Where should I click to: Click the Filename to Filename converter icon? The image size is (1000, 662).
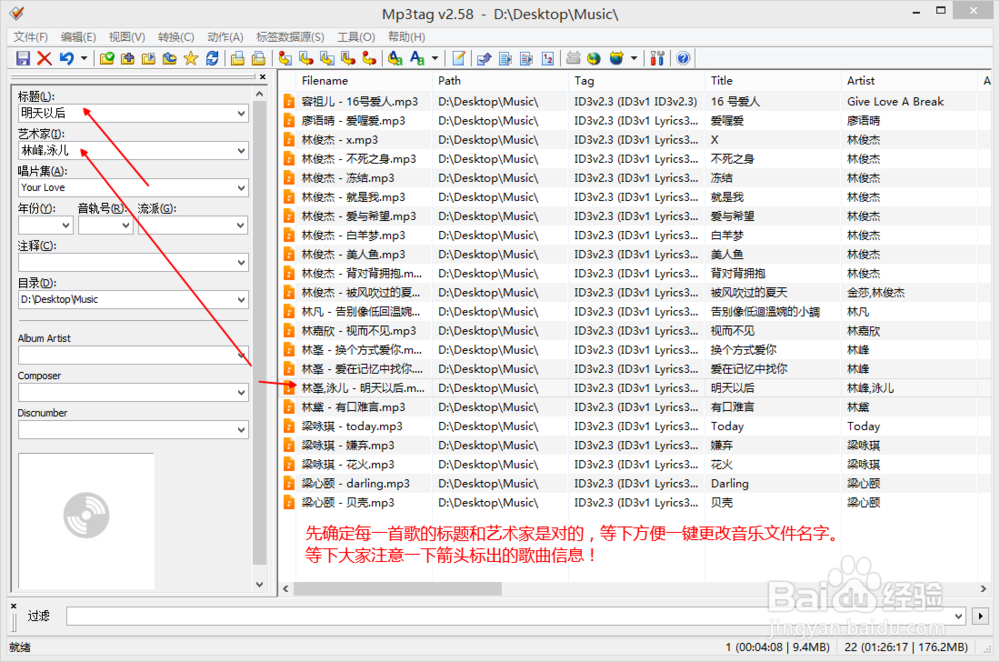coord(327,59)
